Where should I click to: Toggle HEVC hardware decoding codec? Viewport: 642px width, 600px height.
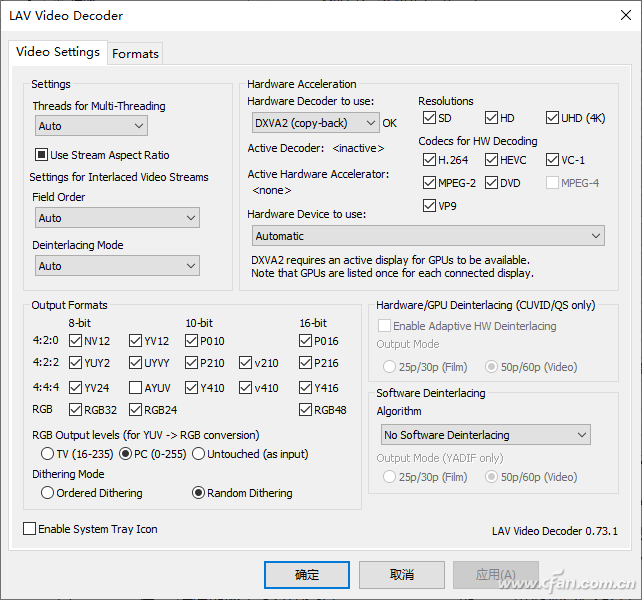pyautogui.click(x=491, y=160)
